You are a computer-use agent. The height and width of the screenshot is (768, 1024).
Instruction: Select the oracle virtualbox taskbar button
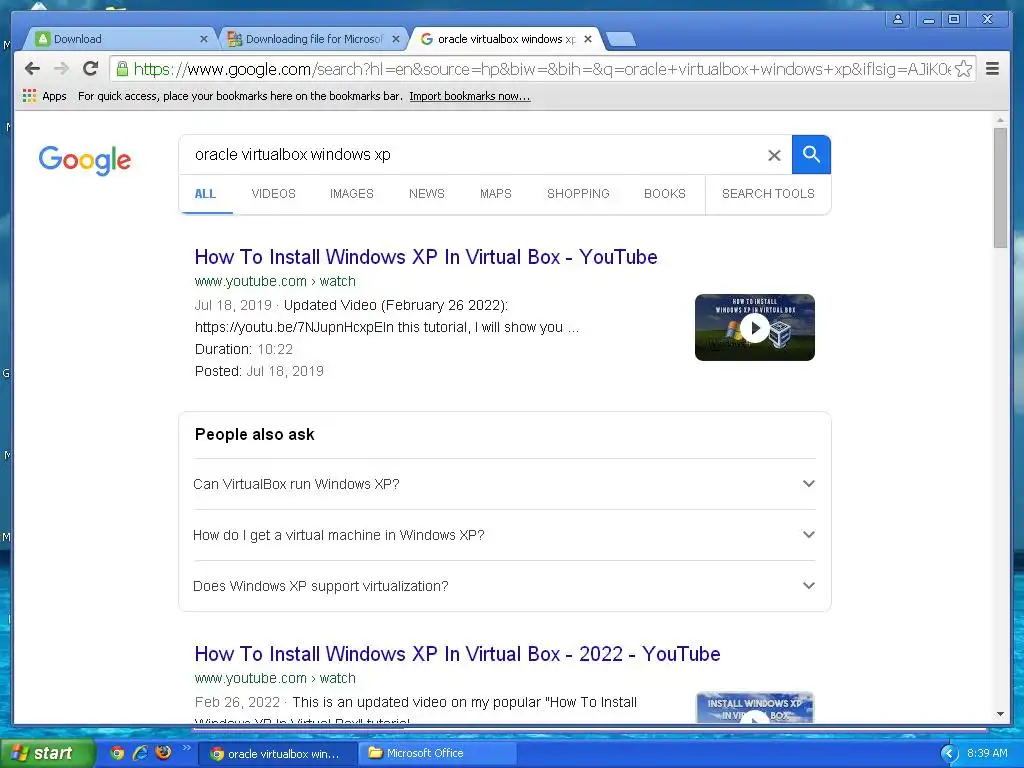tap(277, 753)
